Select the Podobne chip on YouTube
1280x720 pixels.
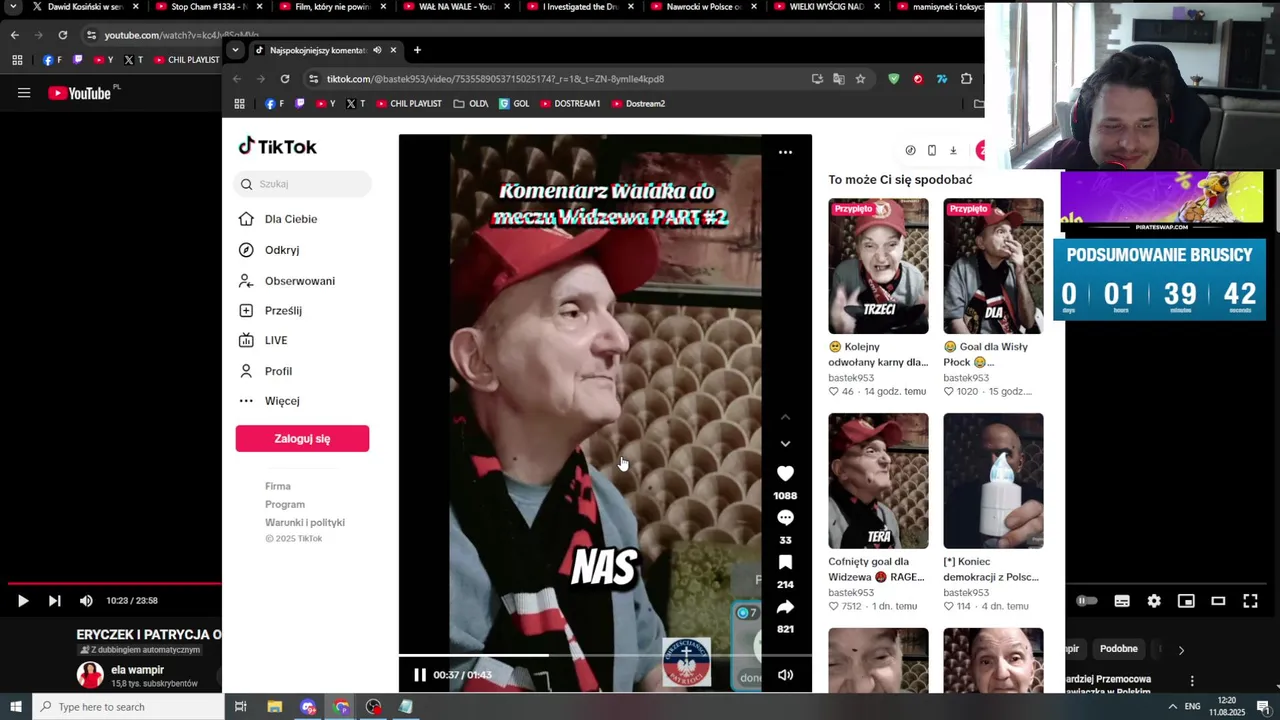click(x=1119, y=649)
